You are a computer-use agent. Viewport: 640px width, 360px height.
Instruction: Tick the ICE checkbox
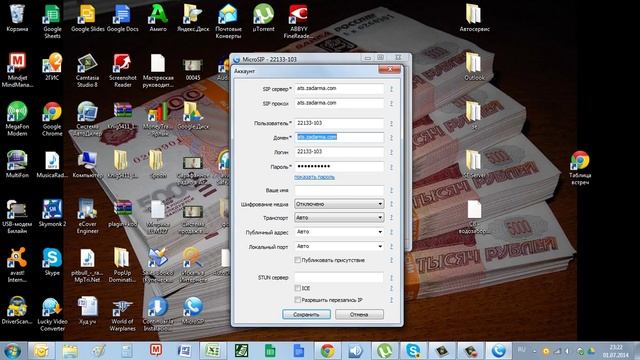tap(298, 288)
